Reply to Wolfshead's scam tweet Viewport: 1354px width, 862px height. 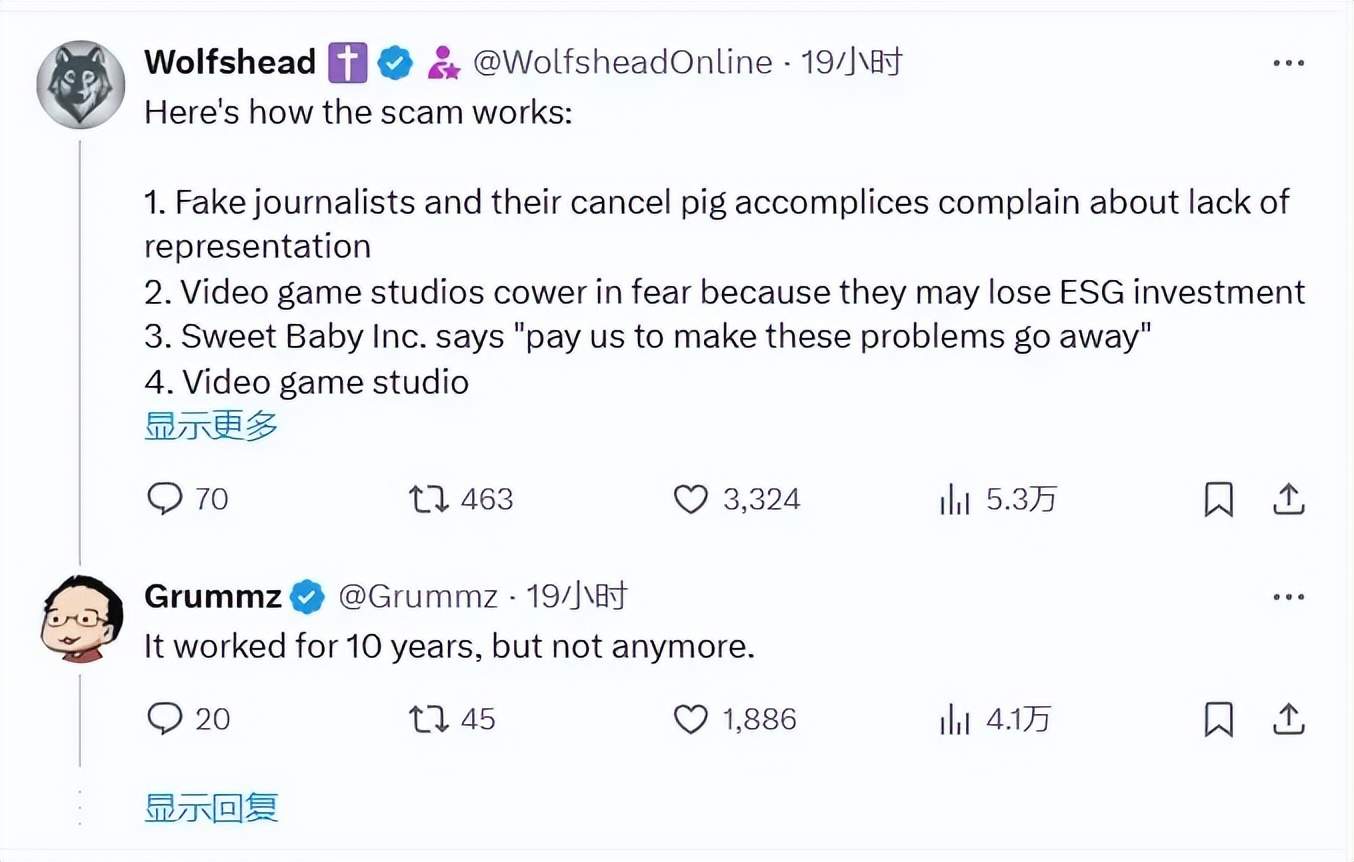(165, 498)
